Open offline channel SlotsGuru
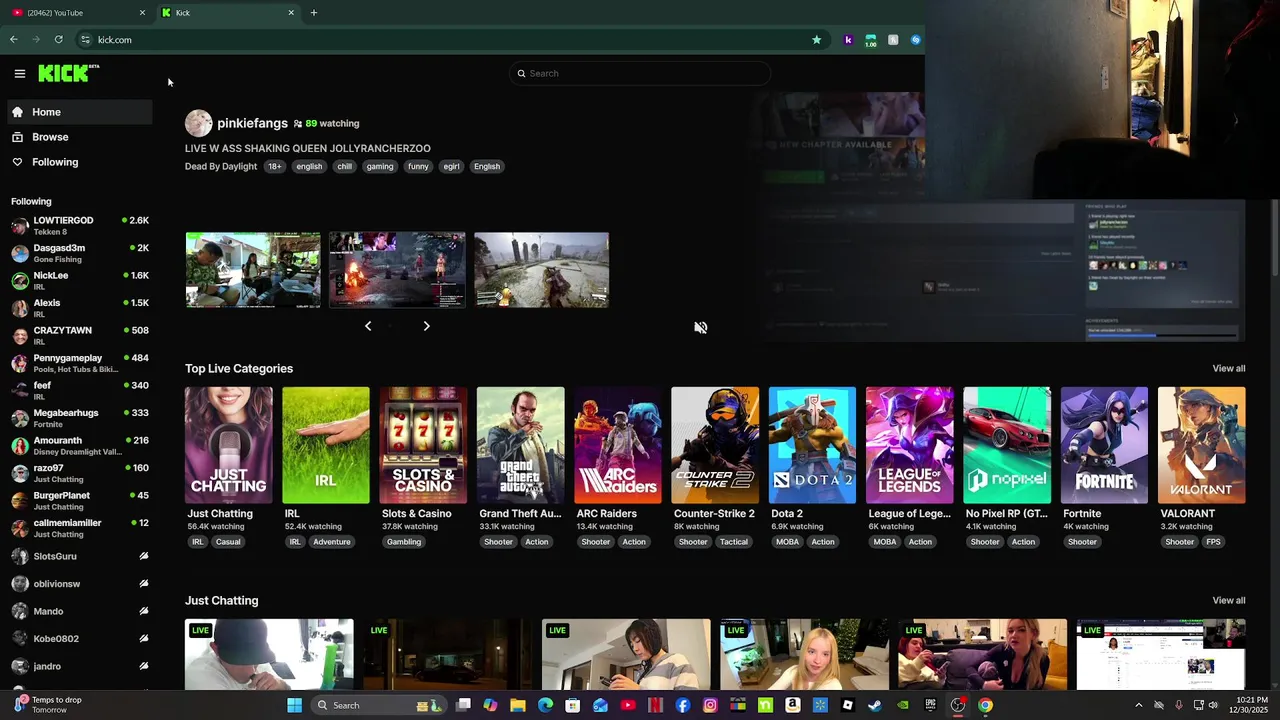 [80, 556]
